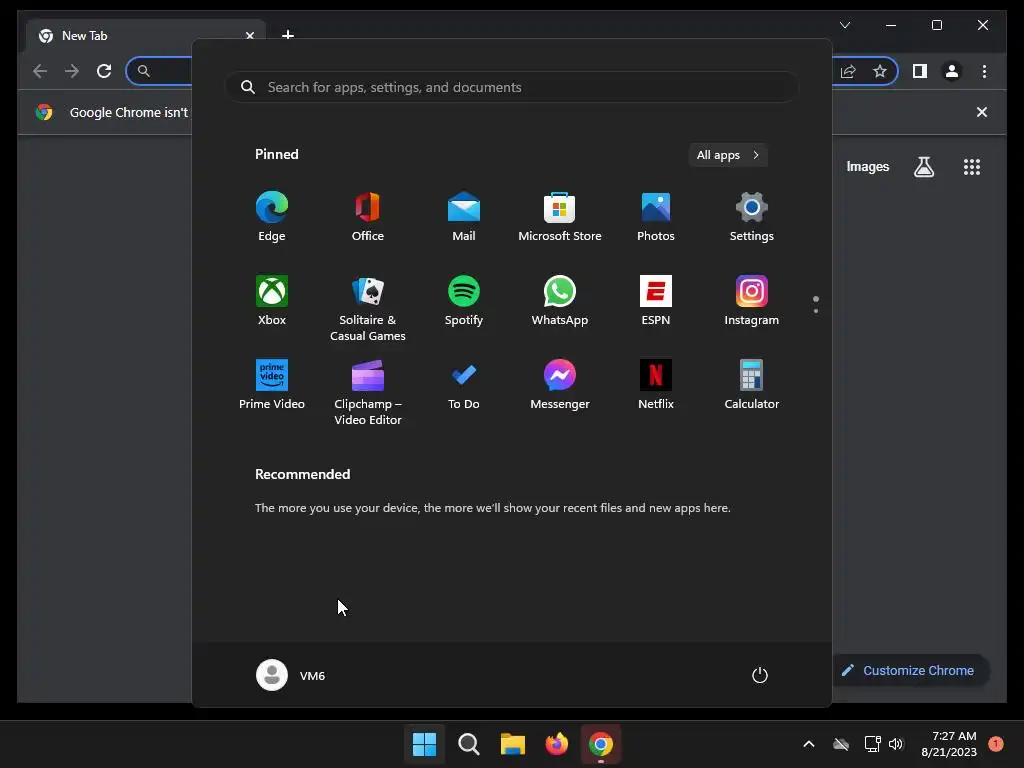Open WhatsApp

tap(560, 300)
